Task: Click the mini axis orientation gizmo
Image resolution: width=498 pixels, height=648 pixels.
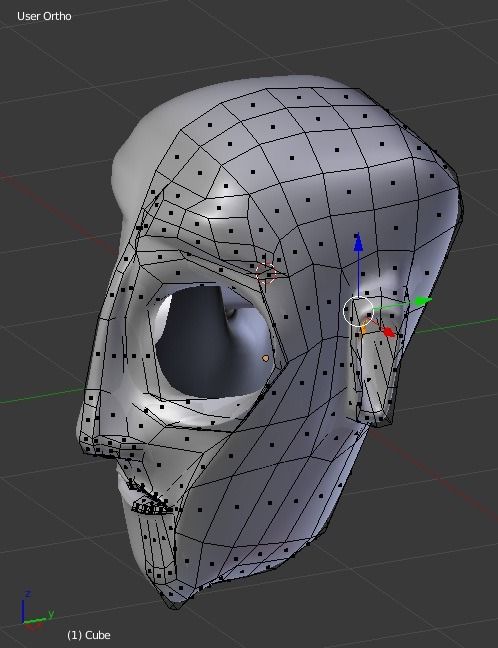Action: pyautogui.click(x=36, y=612)
